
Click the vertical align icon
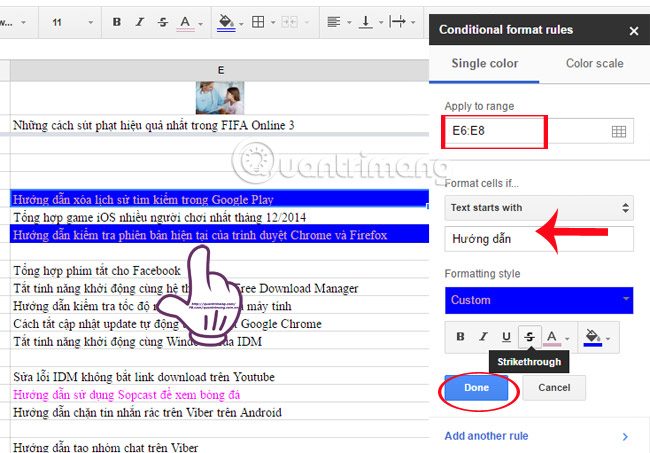coord(365,22)
